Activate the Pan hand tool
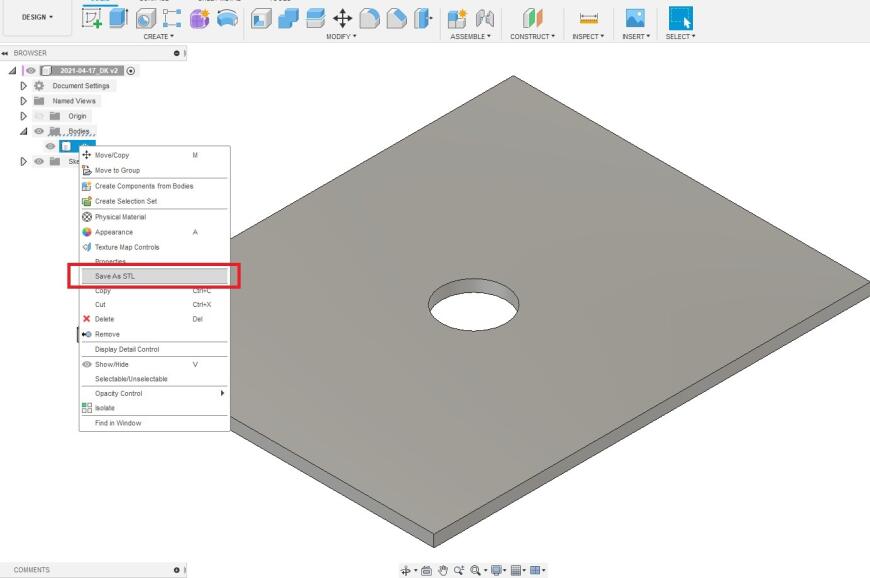The image size is (870, 578). point(443,570)
